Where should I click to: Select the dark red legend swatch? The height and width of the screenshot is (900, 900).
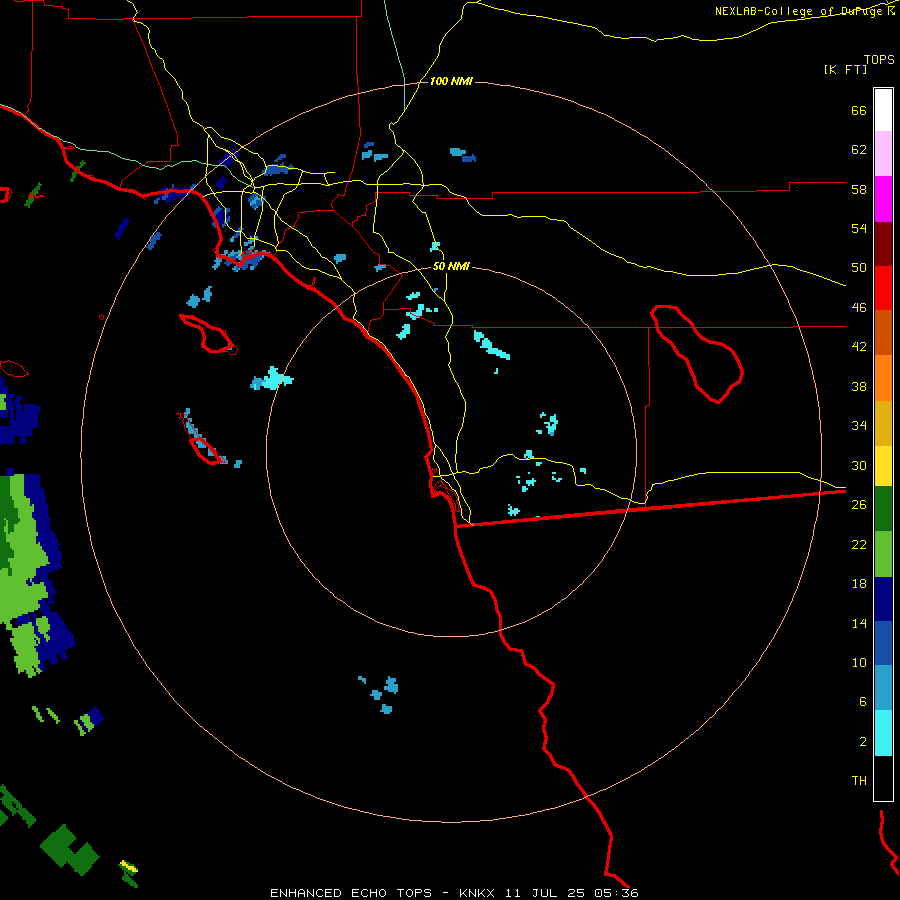[883, 245]
